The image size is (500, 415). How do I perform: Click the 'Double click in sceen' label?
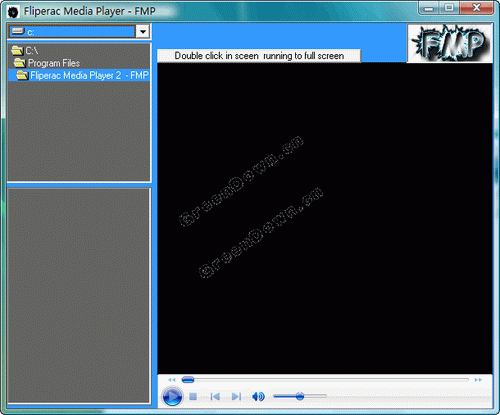[x=259, y=56]
